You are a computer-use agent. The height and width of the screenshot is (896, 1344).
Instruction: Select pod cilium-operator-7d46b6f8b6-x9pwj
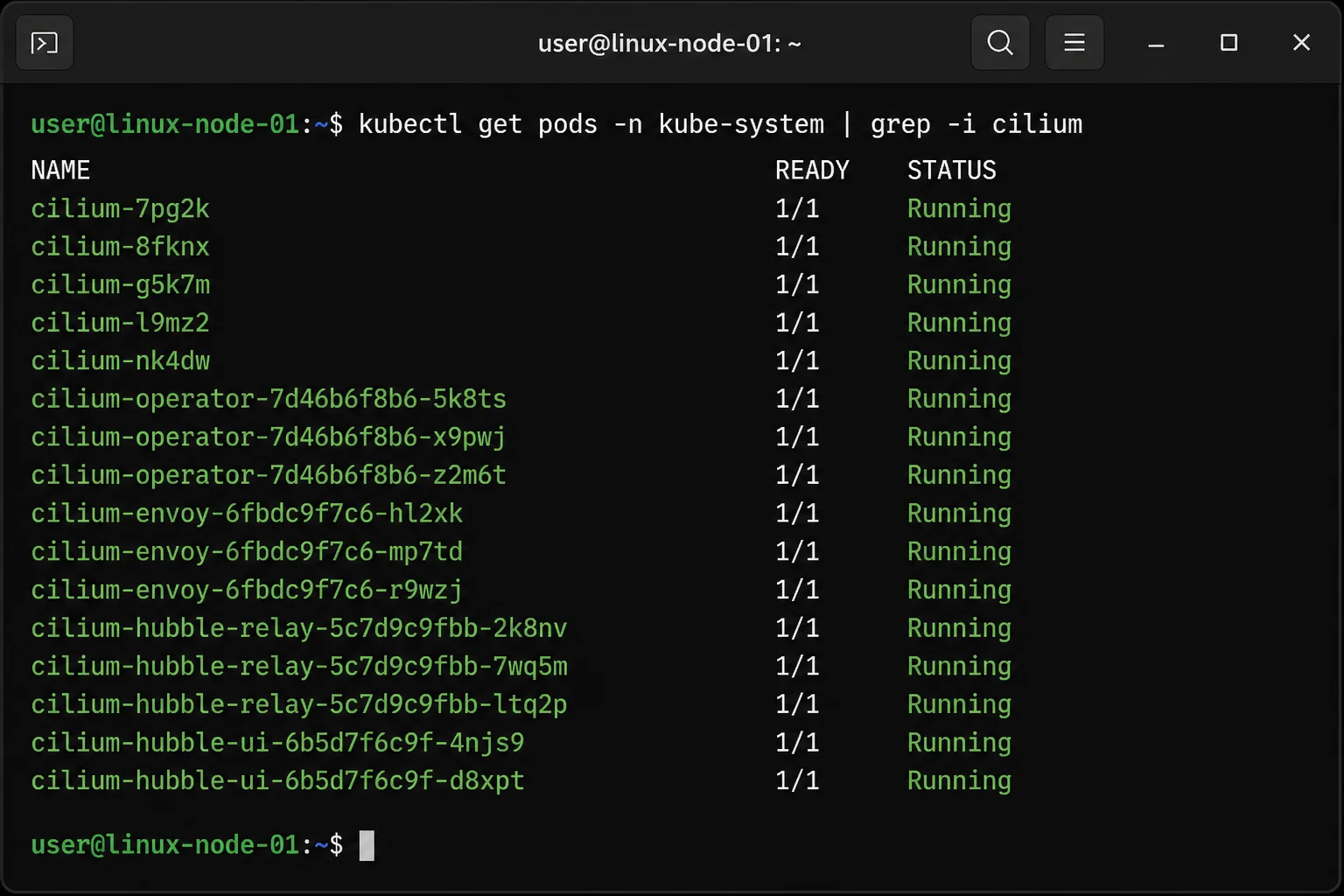[269, 437]
